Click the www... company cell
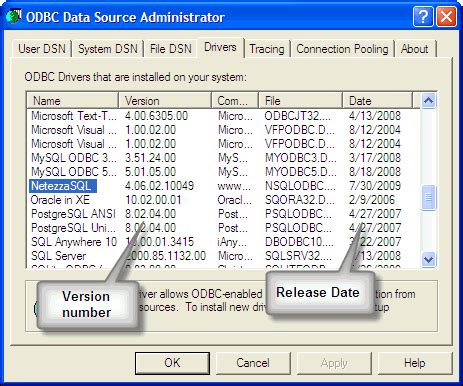The width and height of the screenshot is (463, 386). (x=234, y=186)
